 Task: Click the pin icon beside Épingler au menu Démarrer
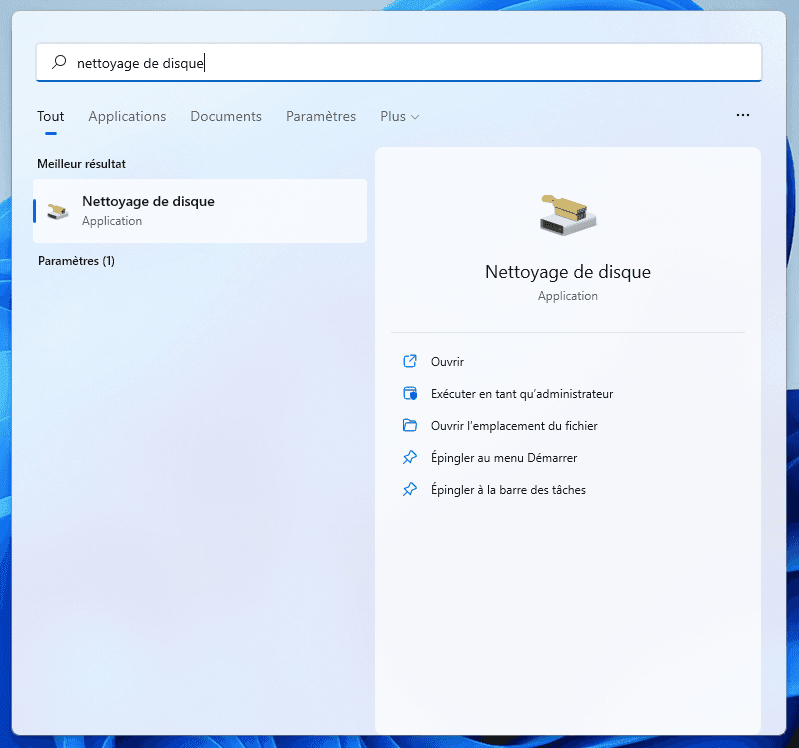tap(409, 458)
